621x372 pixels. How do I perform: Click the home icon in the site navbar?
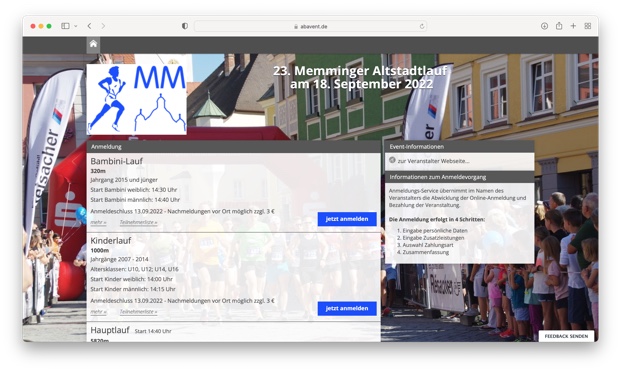click(x=93, y=44)
